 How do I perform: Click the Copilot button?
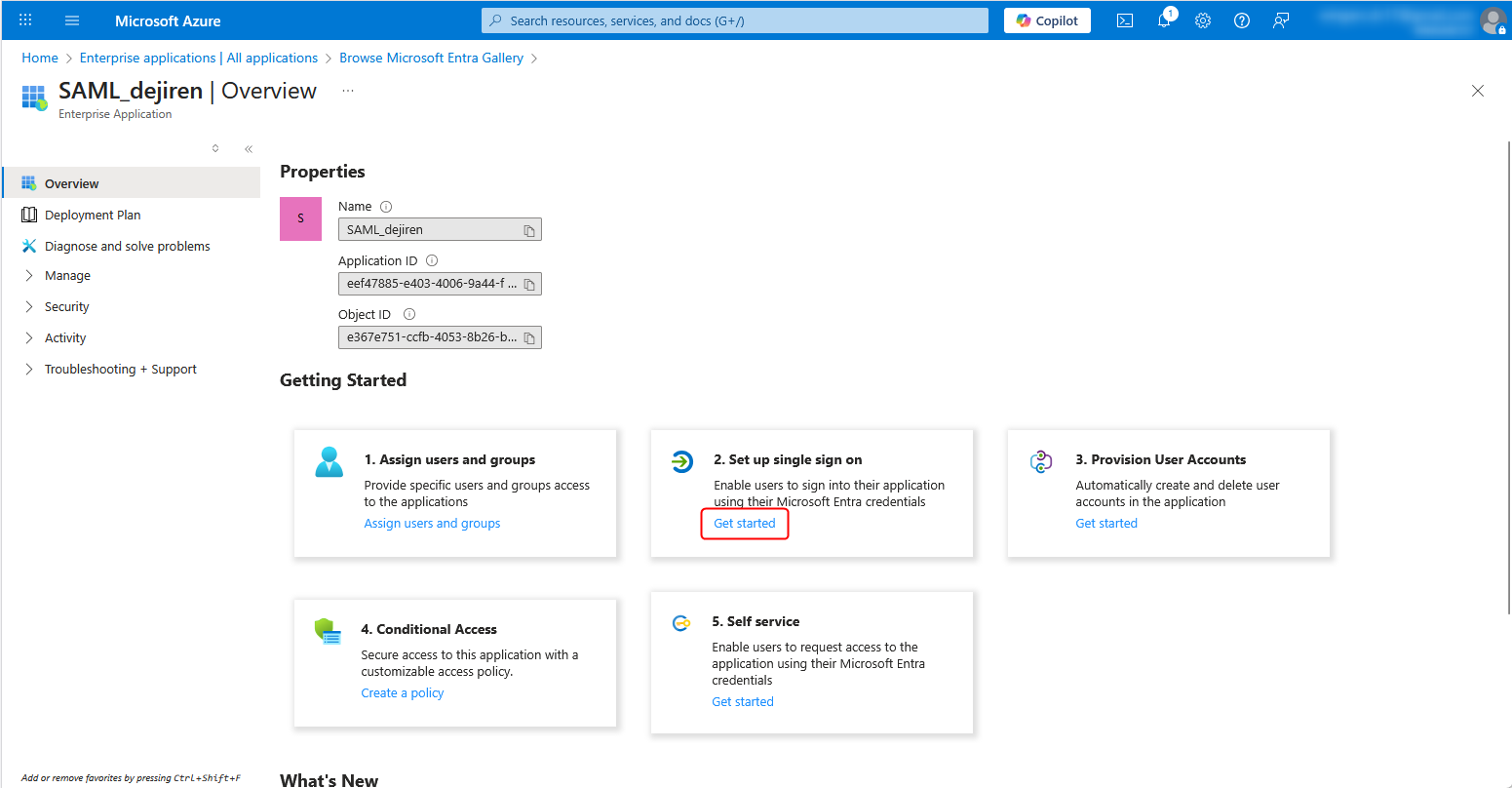pos(1047,20)
